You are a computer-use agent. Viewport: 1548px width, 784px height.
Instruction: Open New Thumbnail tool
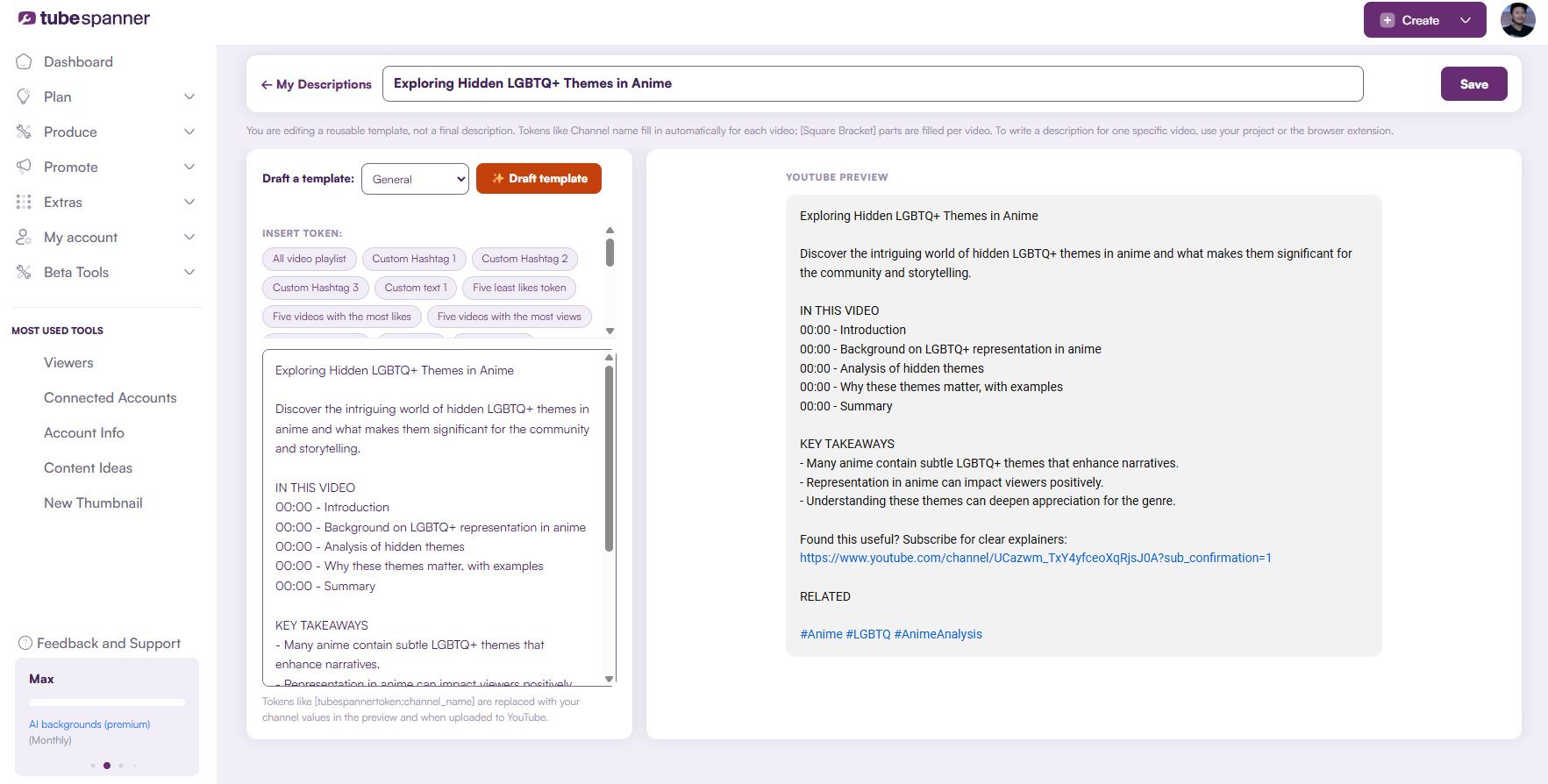click(x=93, y=503)
